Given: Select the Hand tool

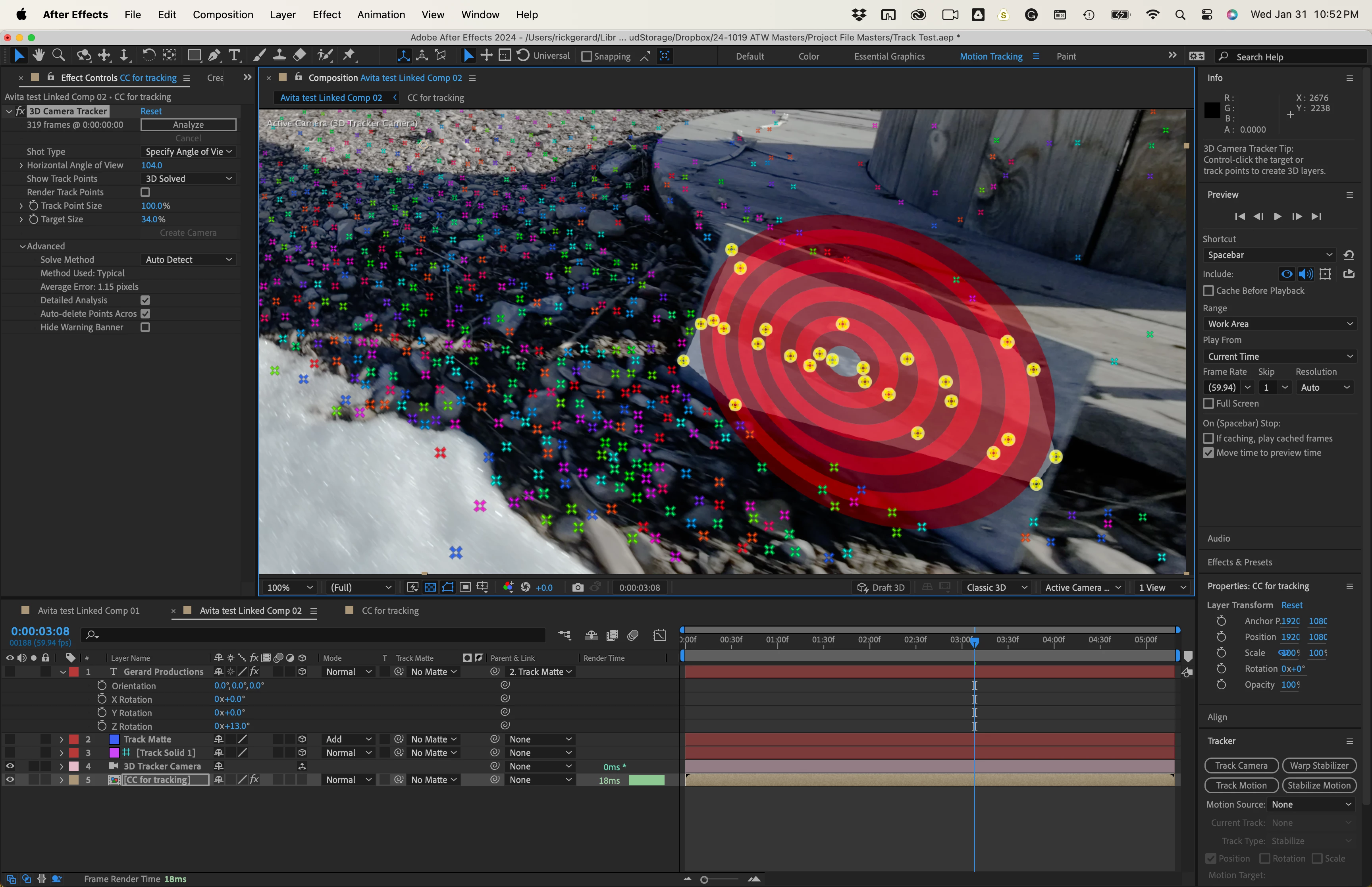Looking at the screenshot, I should 39,55.
